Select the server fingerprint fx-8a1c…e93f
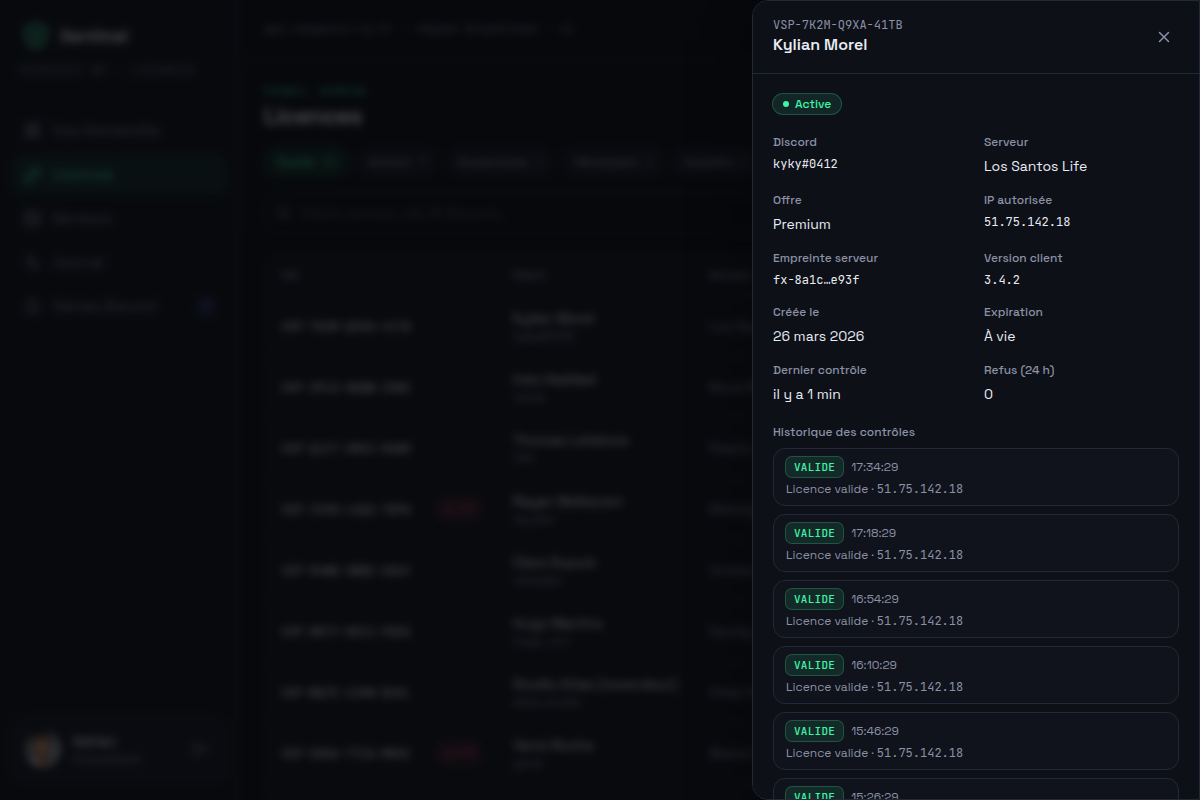This screenshot has height=800, width=1200. (x=816, y=280)
